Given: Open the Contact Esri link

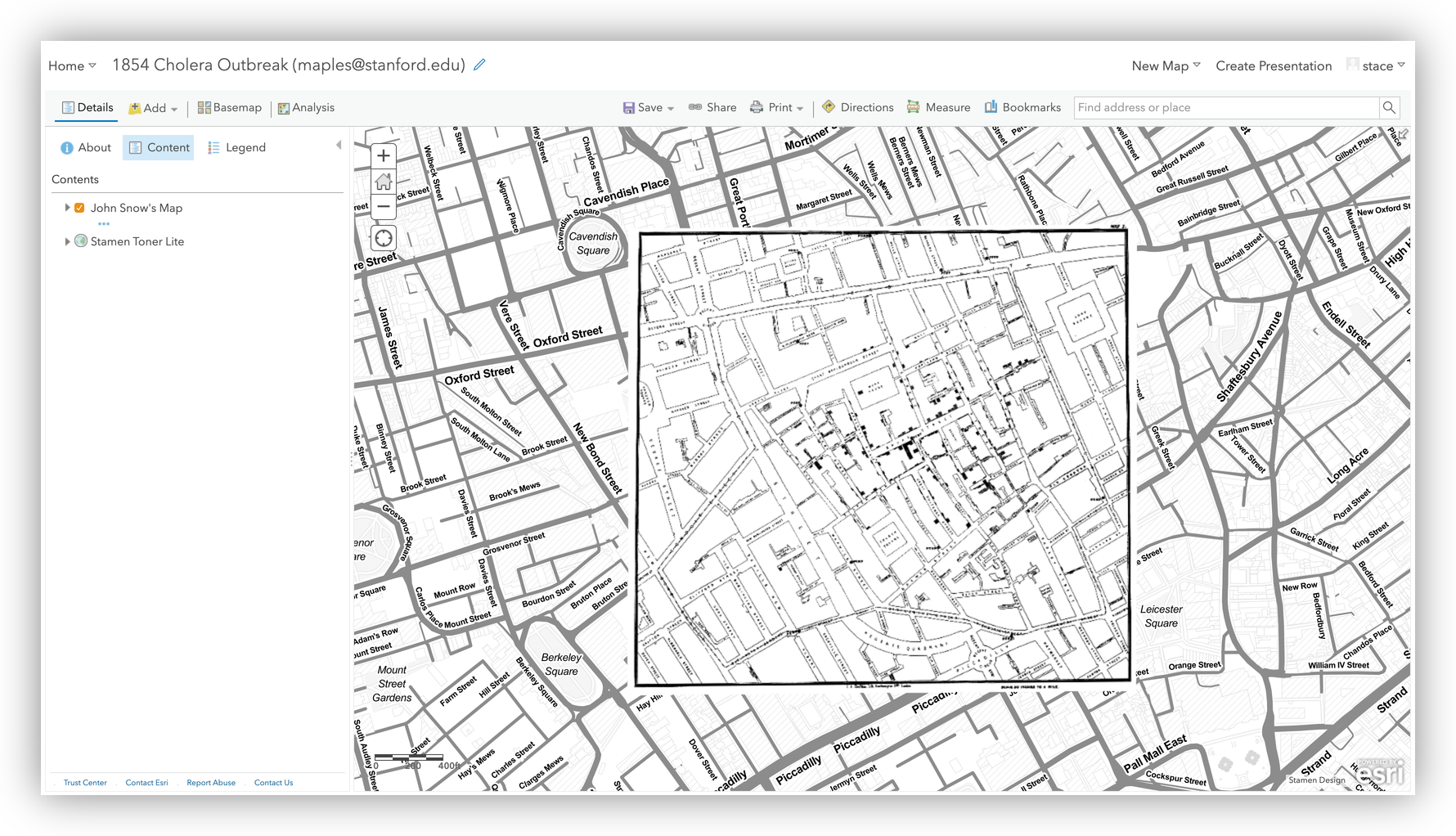Looking at the screenshot, I should click(146, 783).
